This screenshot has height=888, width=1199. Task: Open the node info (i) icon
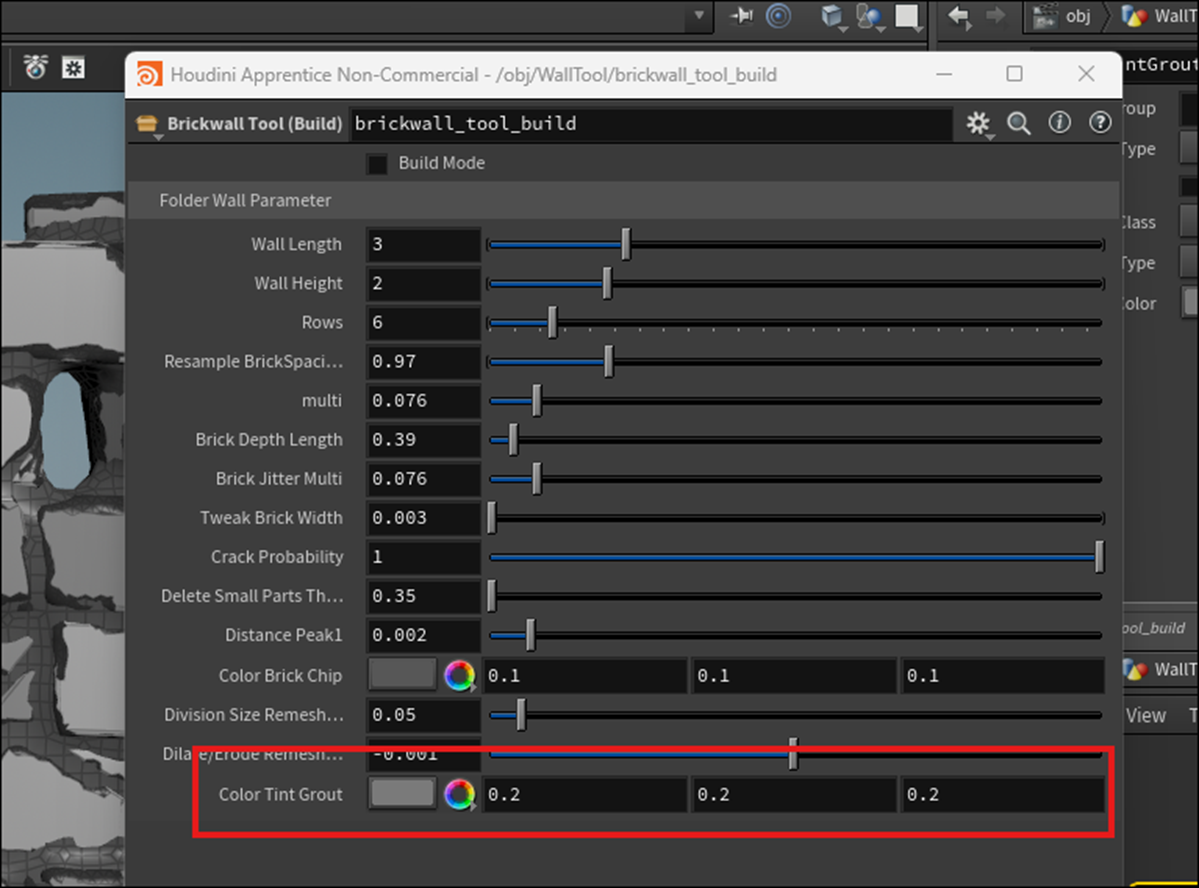[1059, 122]
